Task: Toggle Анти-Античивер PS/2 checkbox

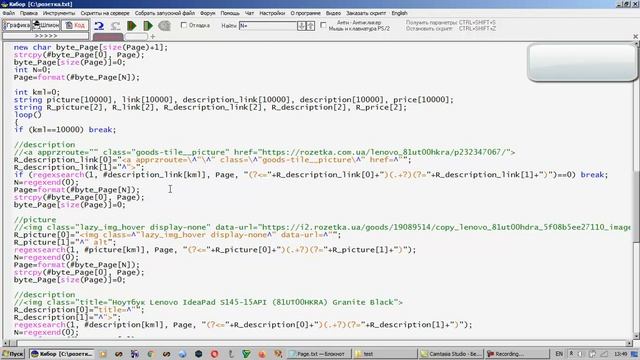Action: pyautogui.click(x=323, y=25)
